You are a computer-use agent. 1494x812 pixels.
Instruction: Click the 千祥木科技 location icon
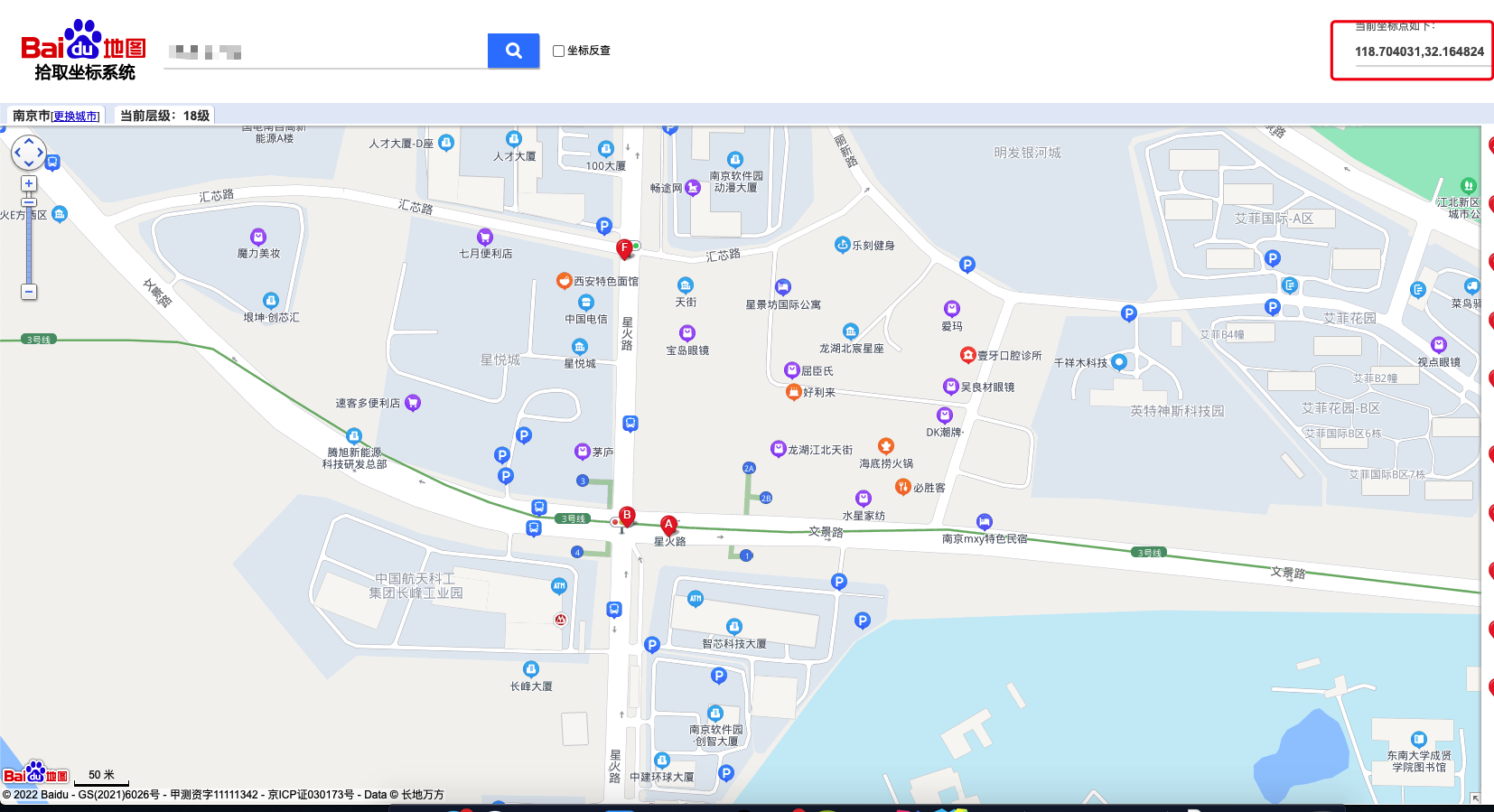(1119, 362)
